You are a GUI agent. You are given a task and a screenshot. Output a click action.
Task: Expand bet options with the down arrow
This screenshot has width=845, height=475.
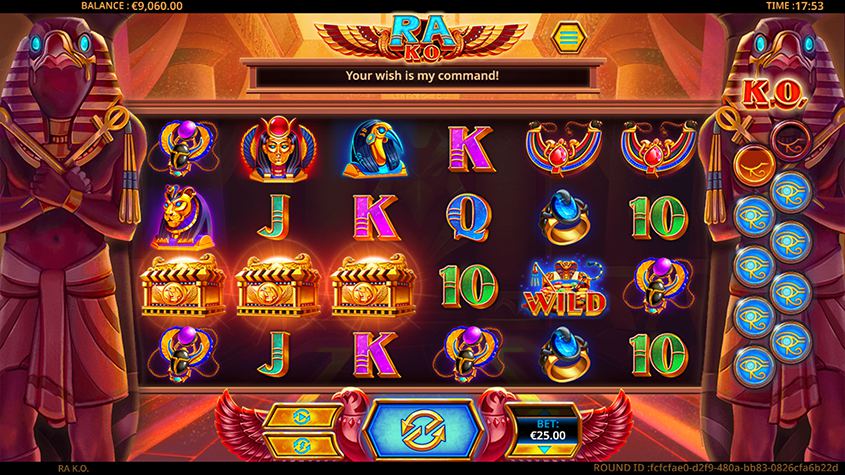tap(544, 450)
